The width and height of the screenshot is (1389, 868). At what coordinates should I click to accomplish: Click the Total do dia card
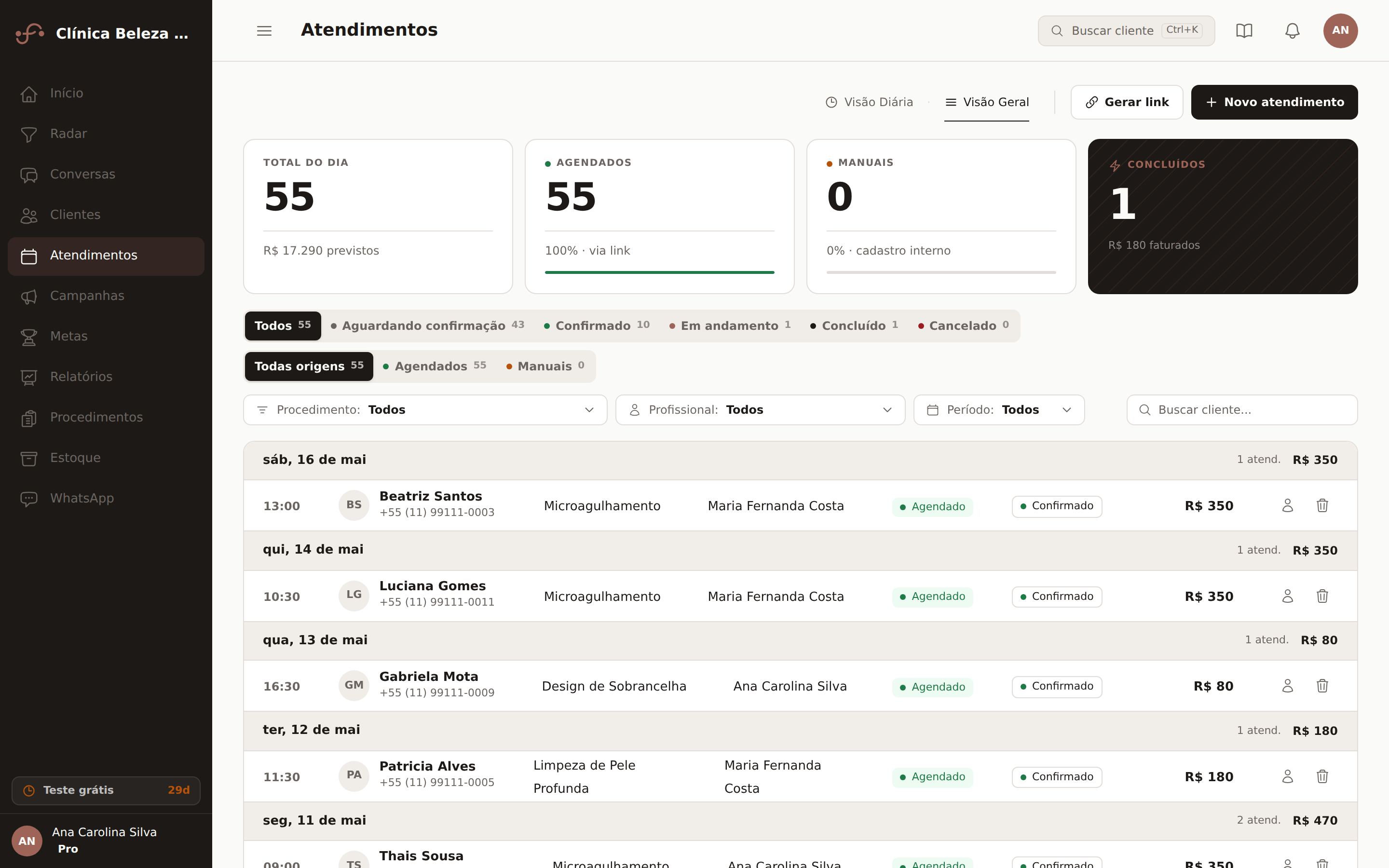pyautogui.click(x=378, y=217)
